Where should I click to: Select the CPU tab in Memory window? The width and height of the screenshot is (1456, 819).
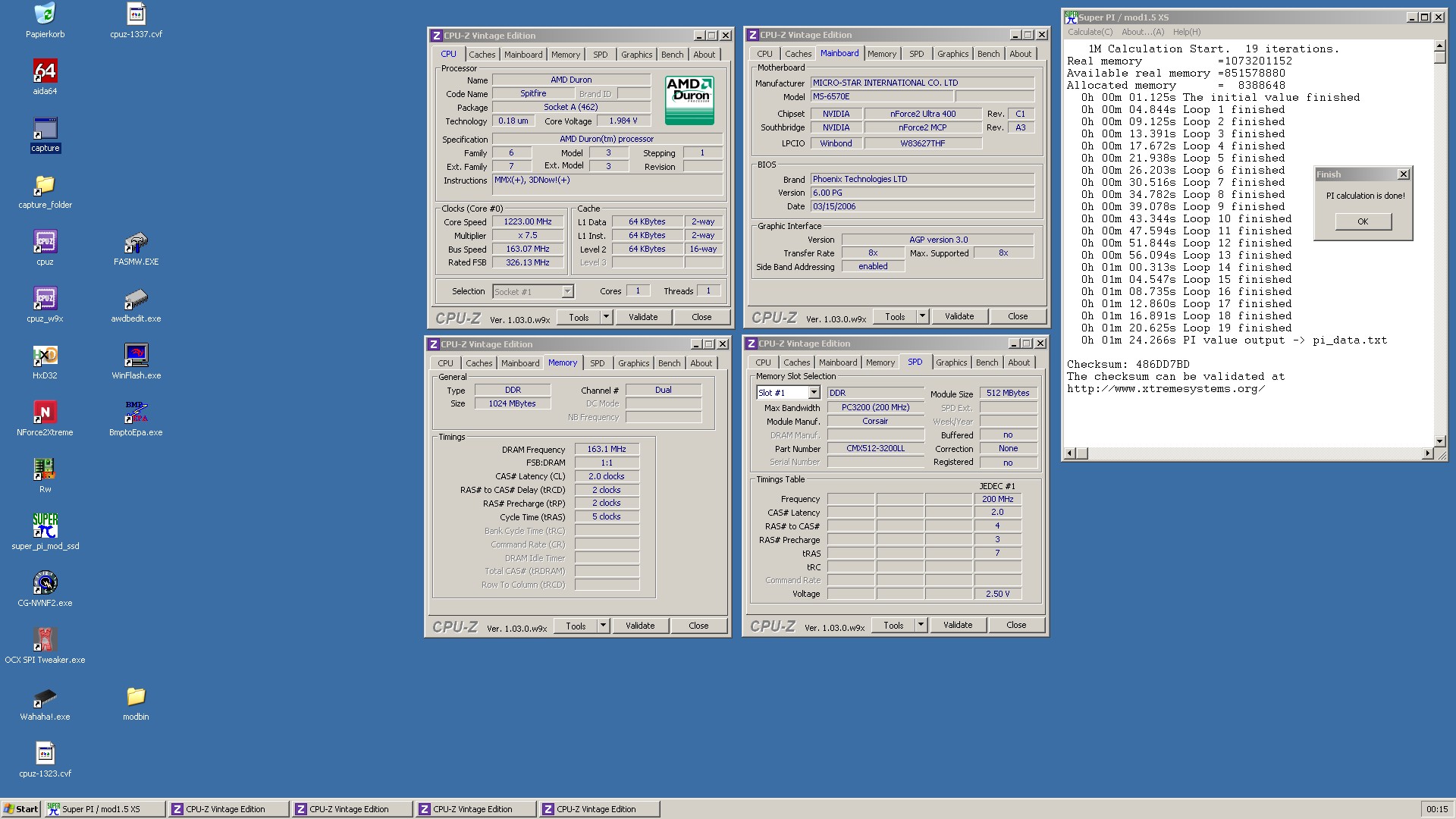445,363
